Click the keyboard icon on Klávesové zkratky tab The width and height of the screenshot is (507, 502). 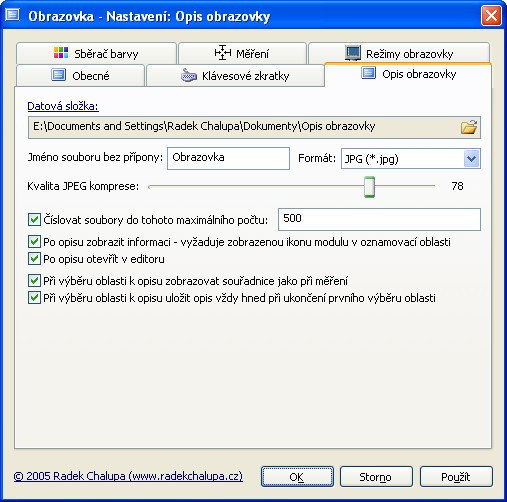[x=189, y=75]
